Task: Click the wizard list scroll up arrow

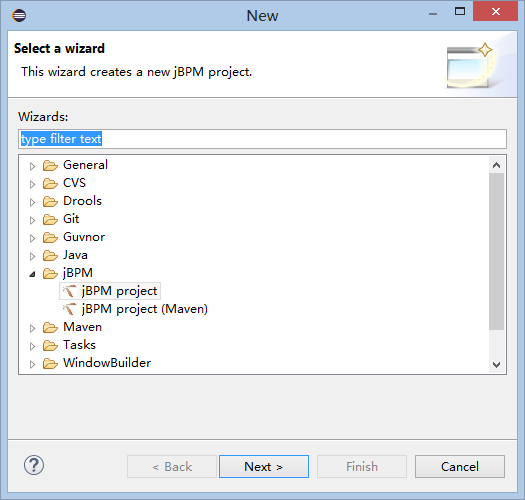Action: [x=497, y=165]
